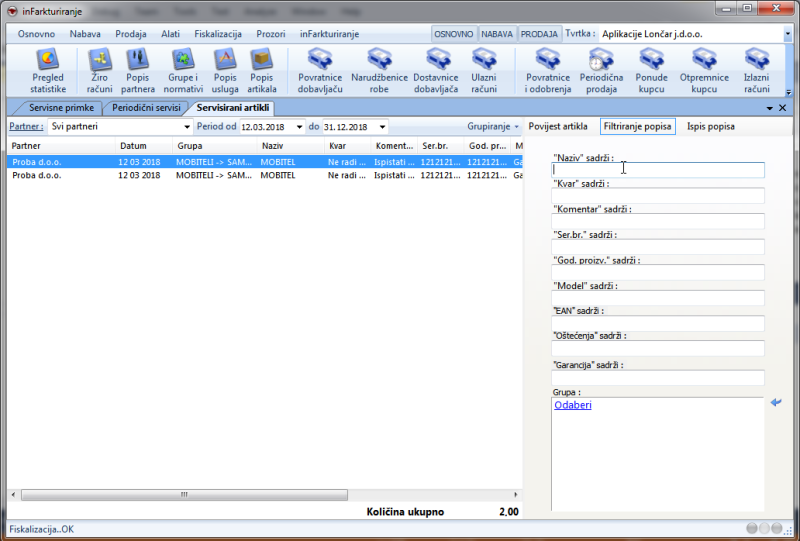This screenshot has height=541, width=800.
Task: Open the 'do' end date picker
Action: tap(382, 127)
